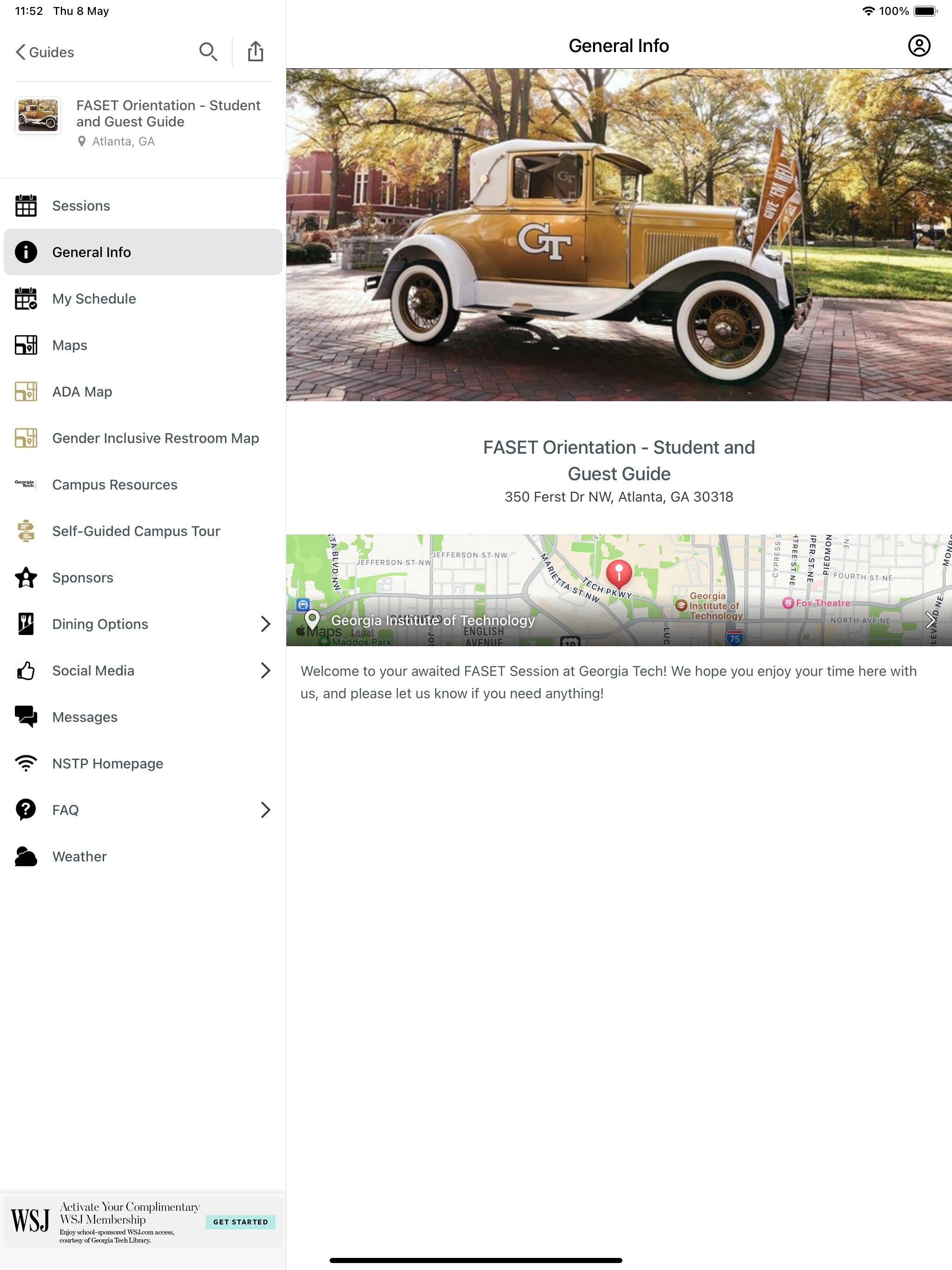Open Sessions calendar icon
Screen dimensions: 952x1270
click(x=26, y=205)
